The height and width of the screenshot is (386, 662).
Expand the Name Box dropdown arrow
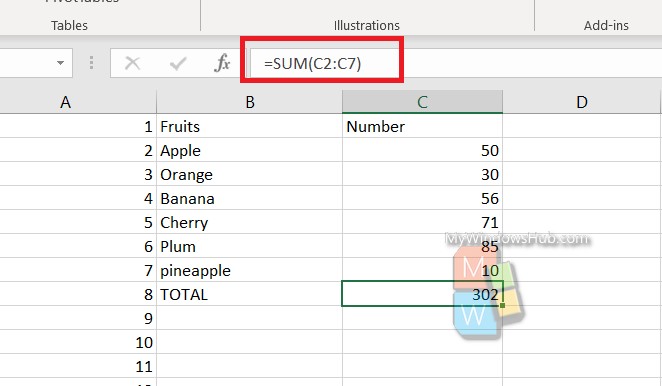pos(60,63)
